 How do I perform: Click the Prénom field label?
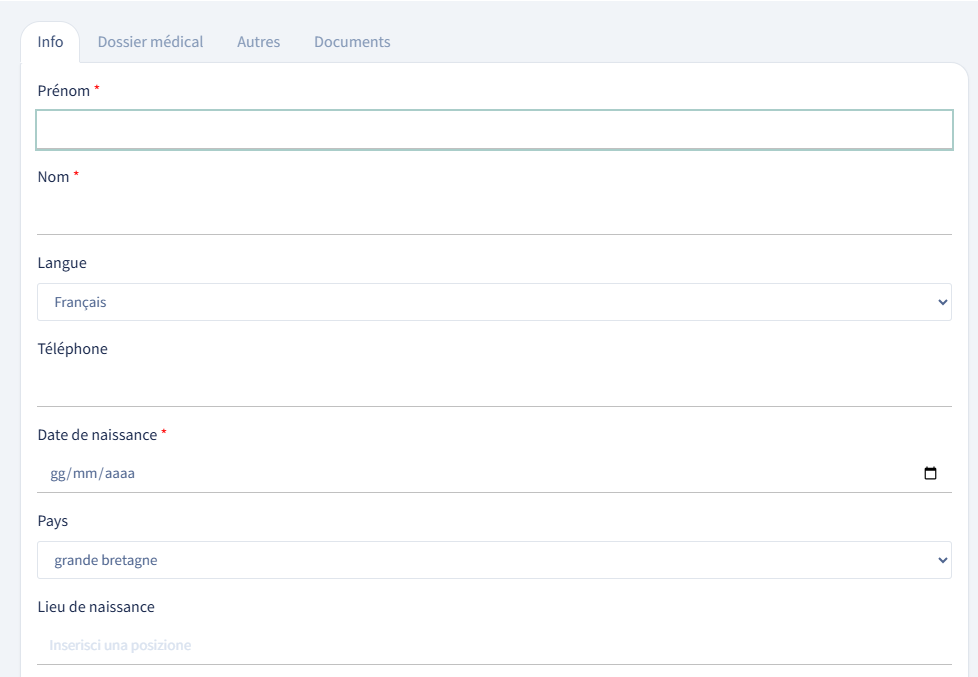click(x=64, y=91)
